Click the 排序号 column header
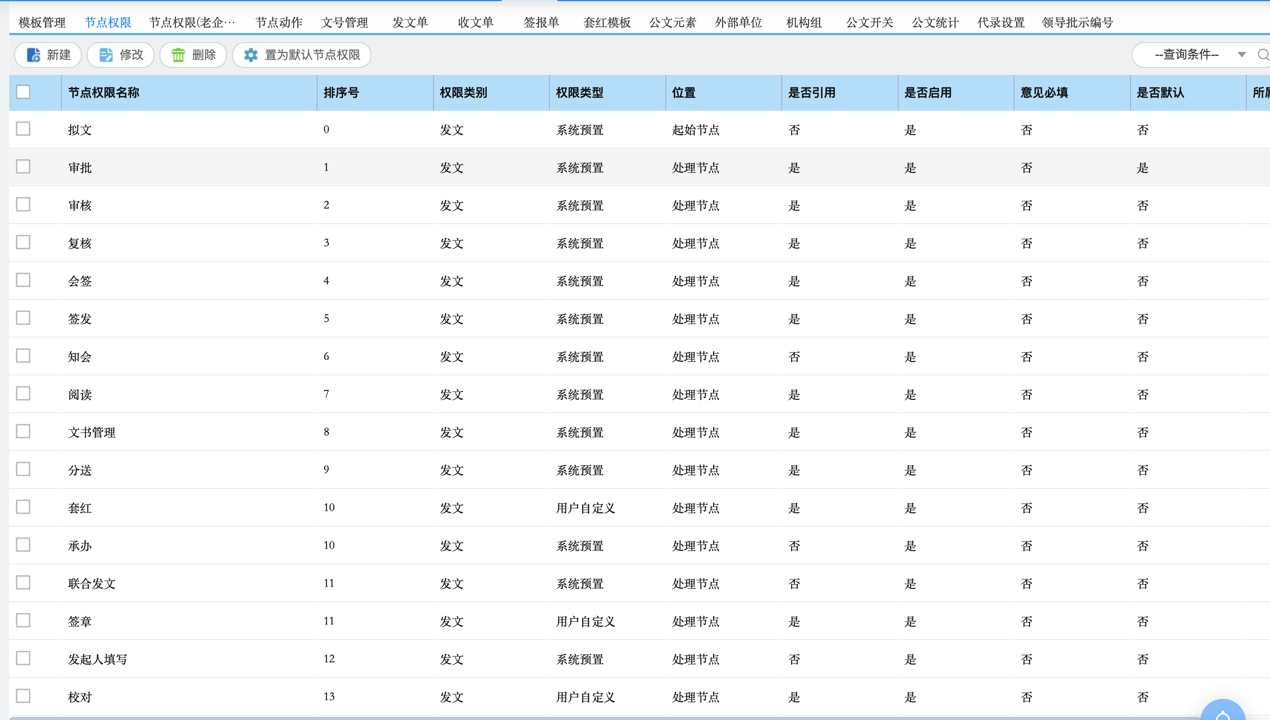Image resolution: width=1270 pixels, height=720 pixels. 342,92
